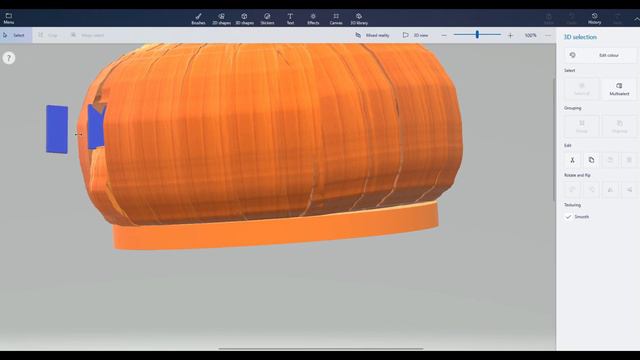Toggle the Smooth texturing checkbox
This screenshot has width=640, height=360.
click(x=568, y=217)
